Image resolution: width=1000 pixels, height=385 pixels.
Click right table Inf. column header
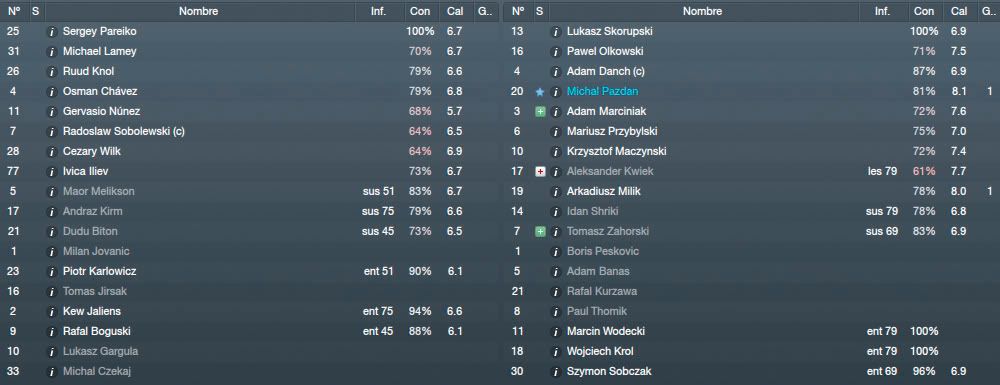(x=882, y=11)
